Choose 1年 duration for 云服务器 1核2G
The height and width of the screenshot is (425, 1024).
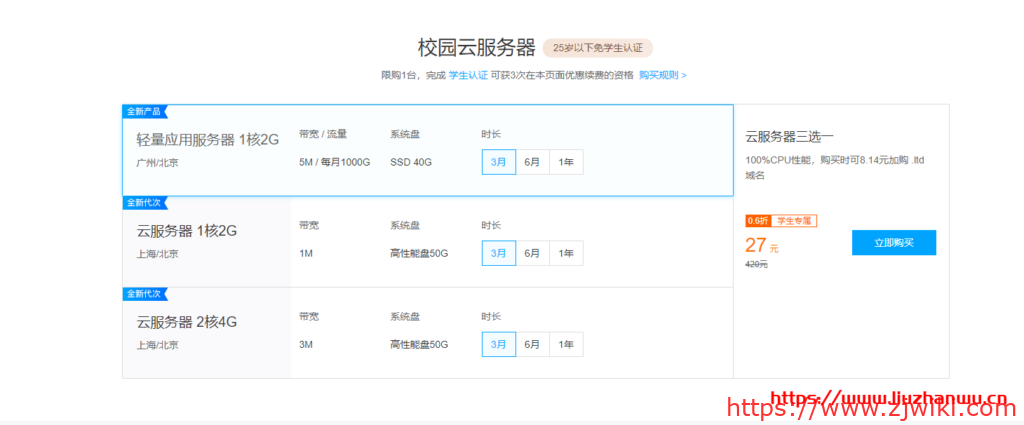(x=566, y=254)
